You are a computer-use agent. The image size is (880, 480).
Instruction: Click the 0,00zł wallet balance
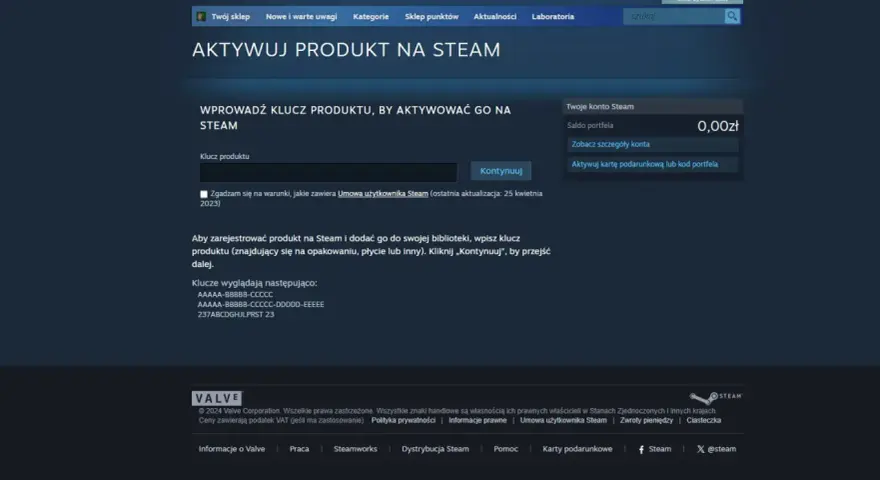click(x=718, y=126)
